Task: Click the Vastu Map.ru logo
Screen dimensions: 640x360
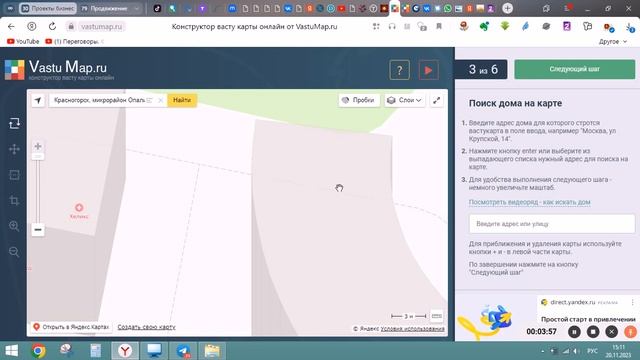Action: (60, 70)
